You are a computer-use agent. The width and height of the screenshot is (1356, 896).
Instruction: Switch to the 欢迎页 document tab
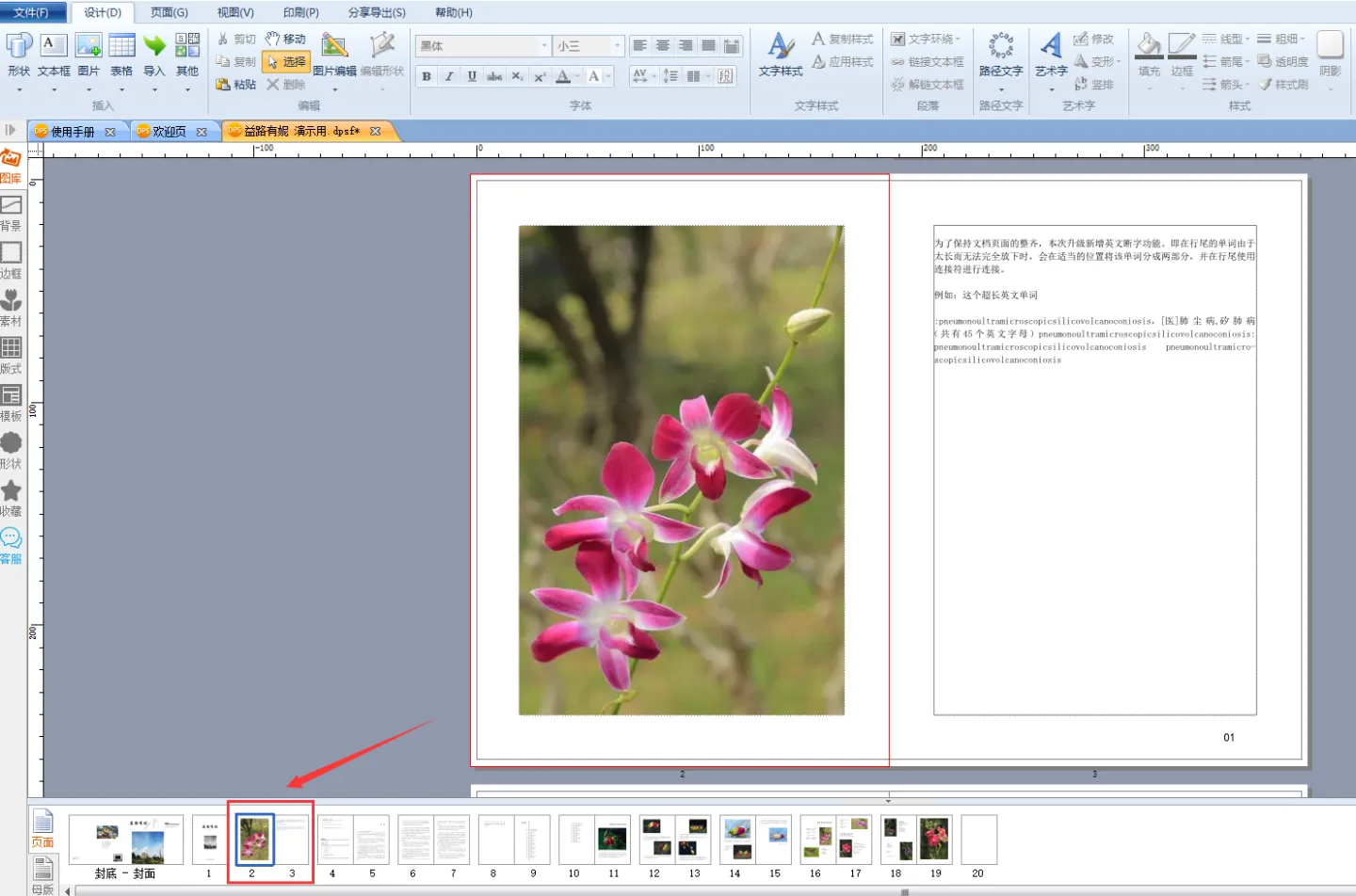click(x=170, y=132)
